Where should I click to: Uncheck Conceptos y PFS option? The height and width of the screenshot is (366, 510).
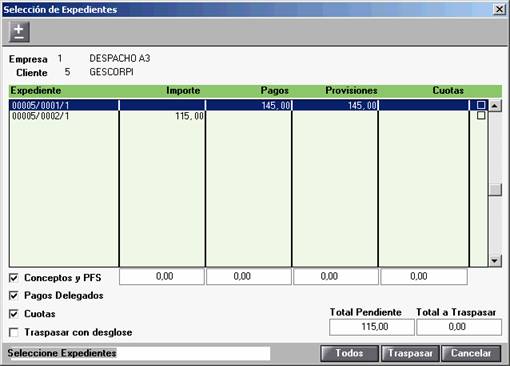click(14, 278)
